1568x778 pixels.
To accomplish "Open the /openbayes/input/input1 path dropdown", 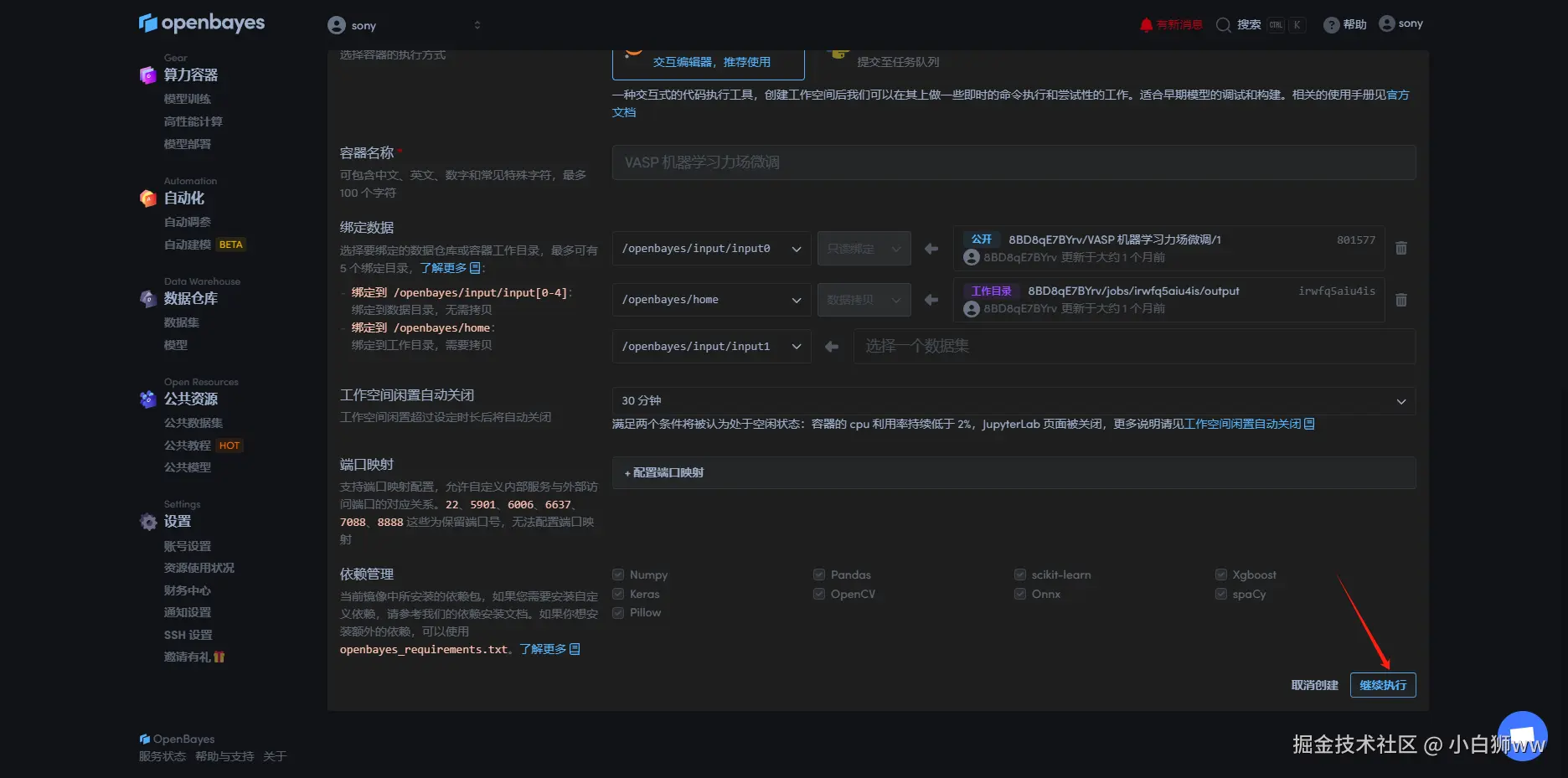I will pyautogui.click(x=712, y=347).
